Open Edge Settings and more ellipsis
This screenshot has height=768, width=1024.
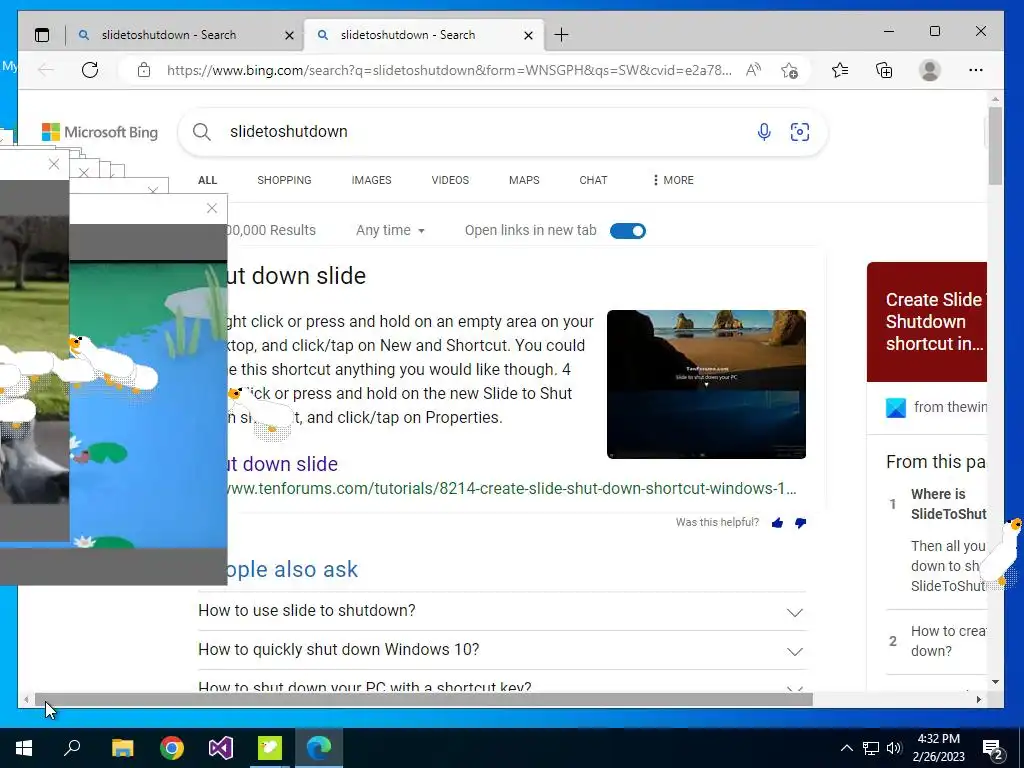click(x=976, y=70)
